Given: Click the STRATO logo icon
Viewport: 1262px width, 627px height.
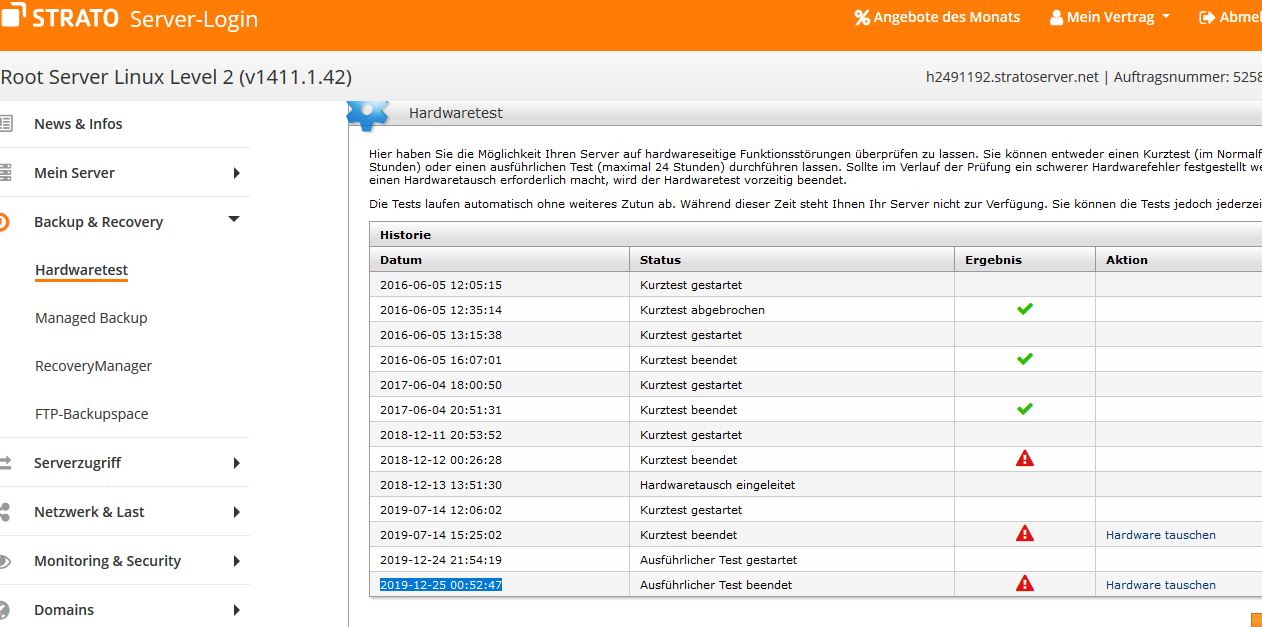Looking at the screenshot, I should click(x=12, y=19).
